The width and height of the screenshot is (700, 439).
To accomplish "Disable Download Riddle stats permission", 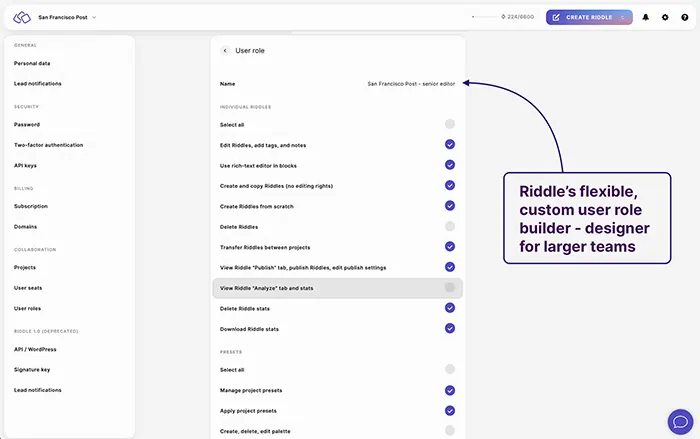I will tap(450, 328).
